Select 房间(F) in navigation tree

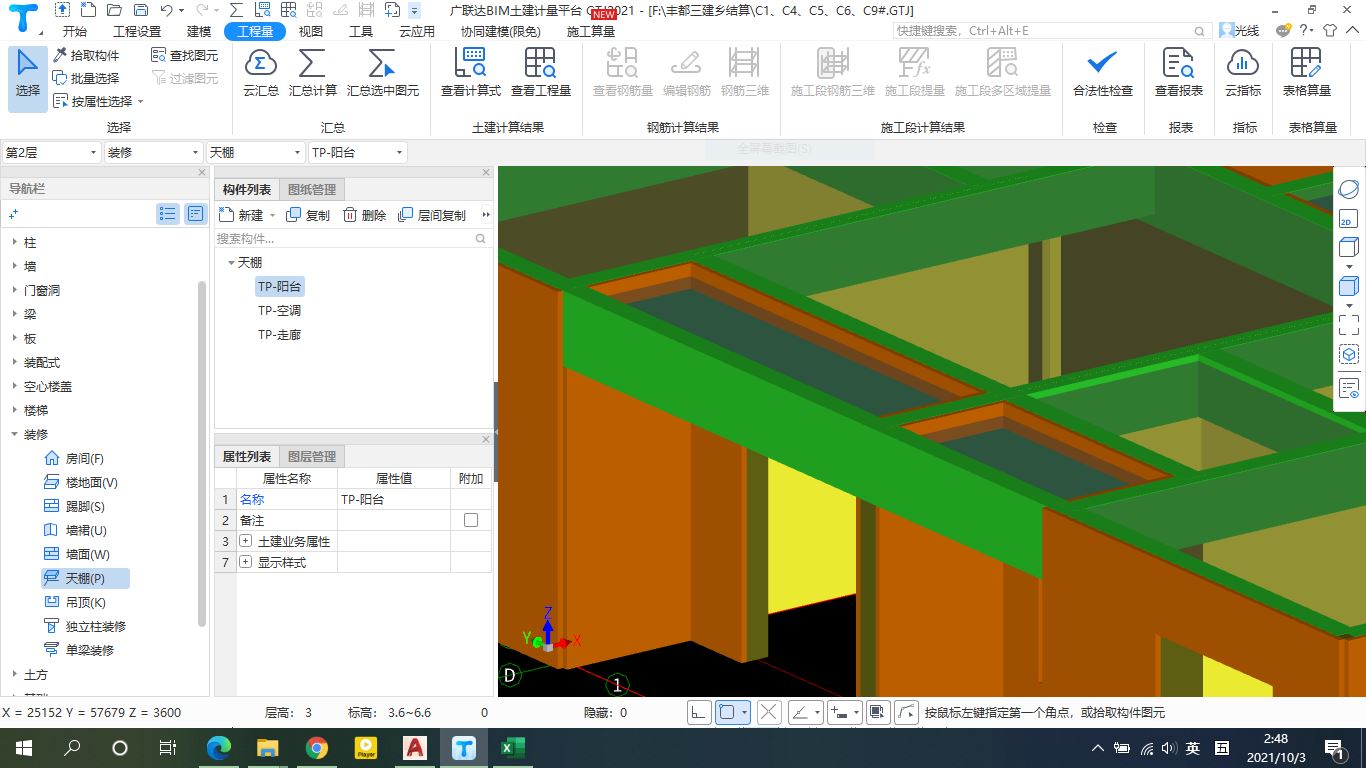click(74, 459)
